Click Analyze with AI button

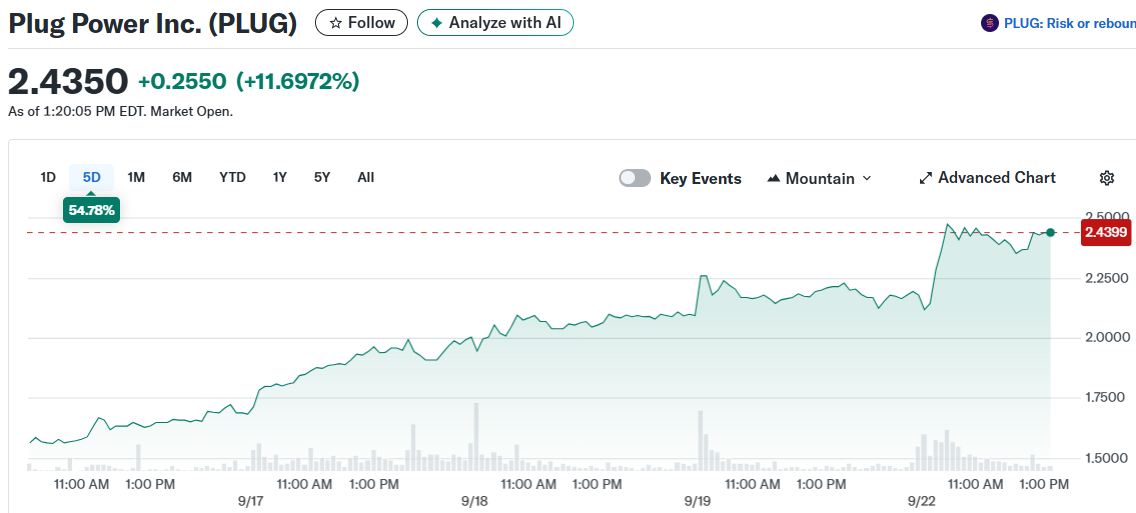(x=496, y=23)
